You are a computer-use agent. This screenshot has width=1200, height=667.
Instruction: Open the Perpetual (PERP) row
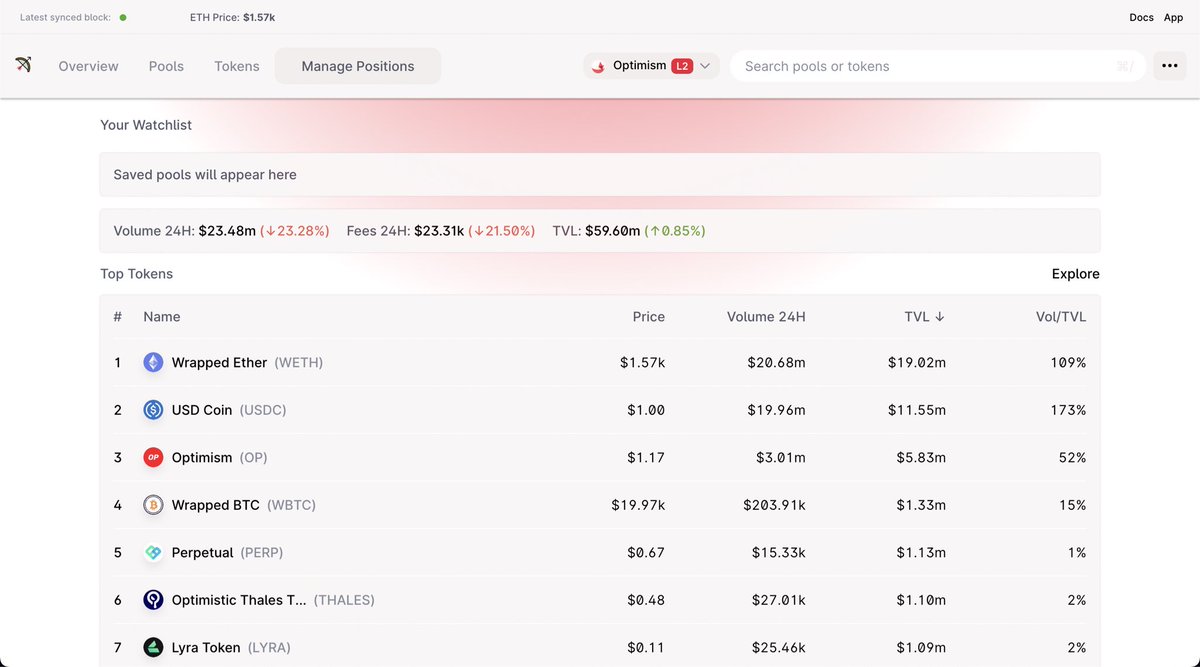(x=600, y=552)
